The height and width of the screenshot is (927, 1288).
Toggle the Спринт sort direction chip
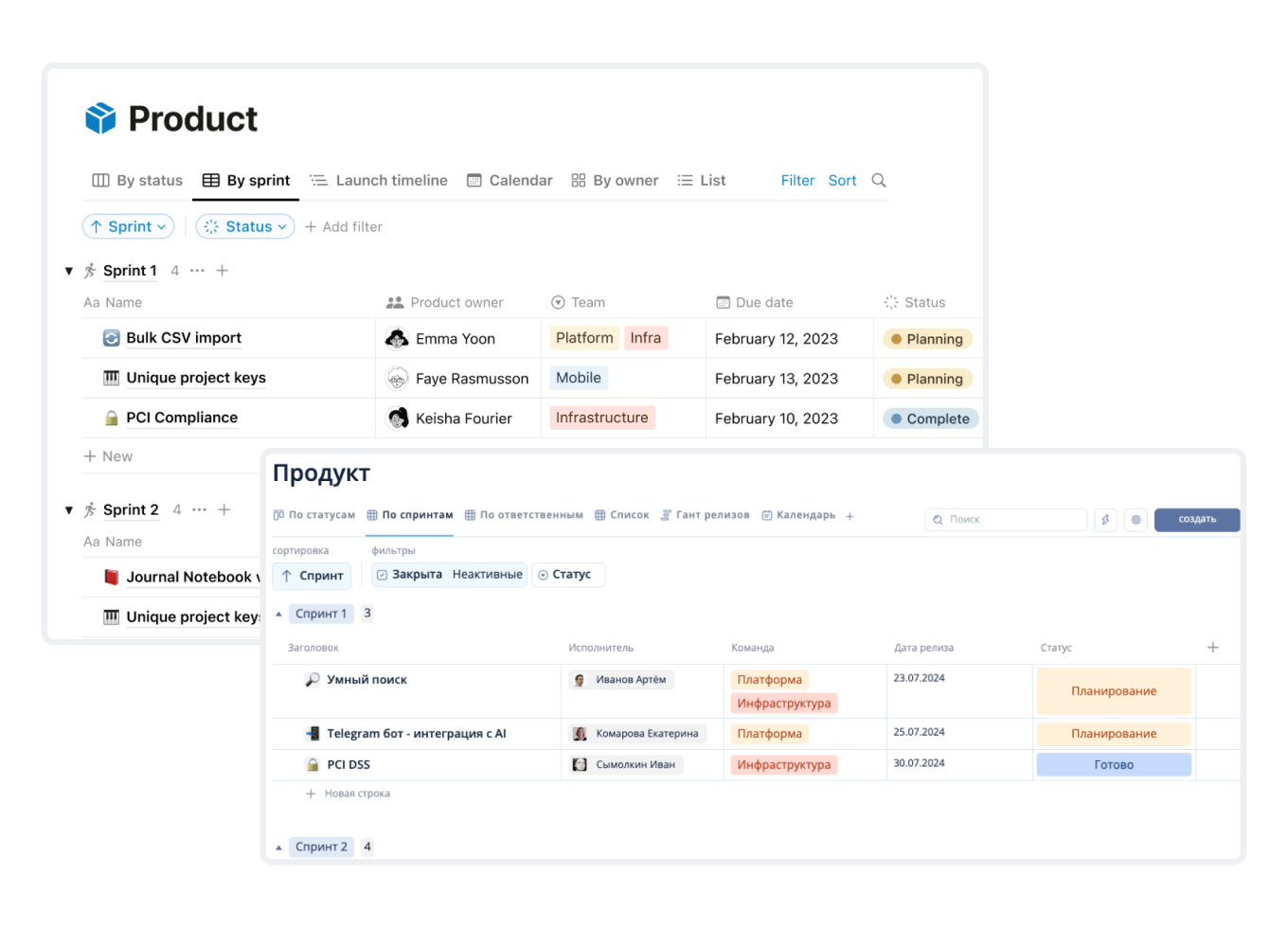(312, 576)
